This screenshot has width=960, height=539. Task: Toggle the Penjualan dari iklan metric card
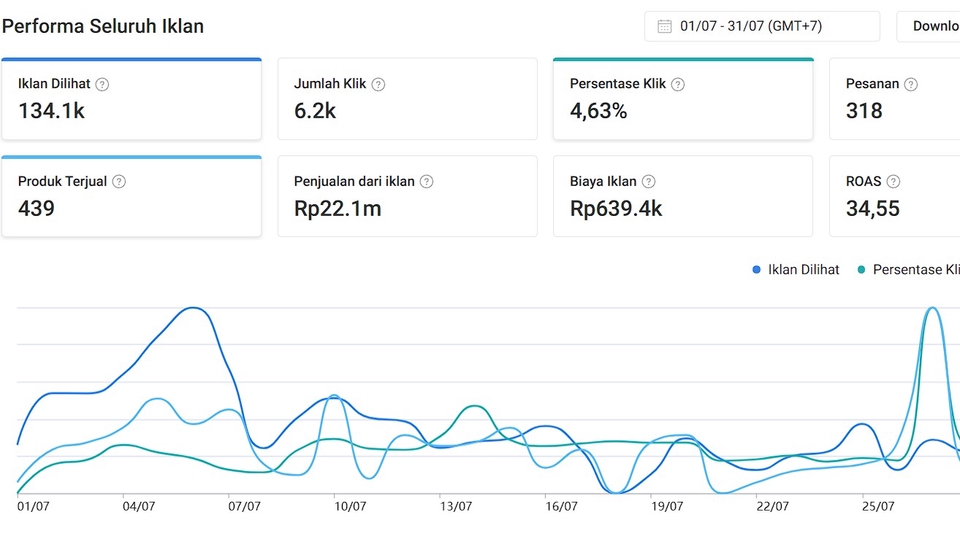(x=408, y=196)
